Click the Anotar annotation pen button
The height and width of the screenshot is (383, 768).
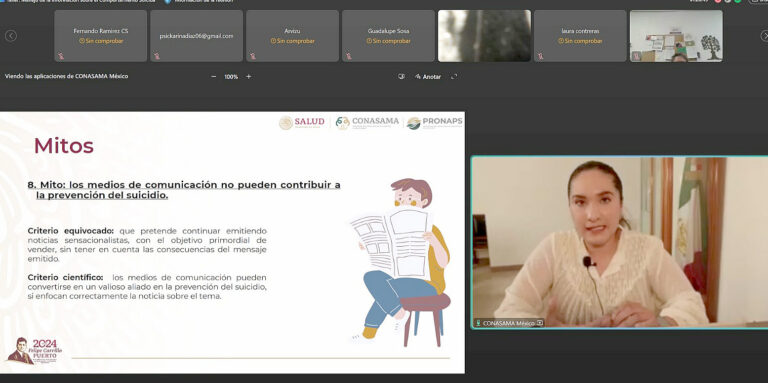(x=428, y=76)
